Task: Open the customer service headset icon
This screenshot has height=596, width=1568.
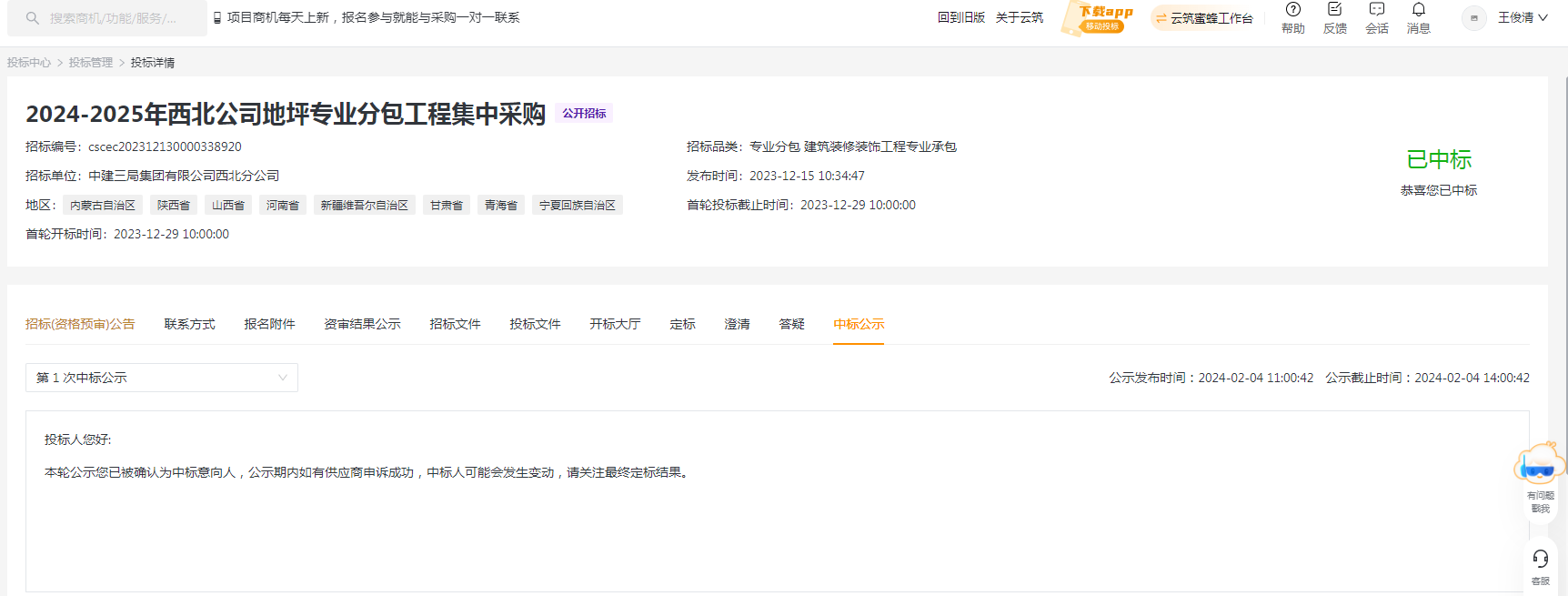Action: pyautogui.click(x=1540, y=559)
